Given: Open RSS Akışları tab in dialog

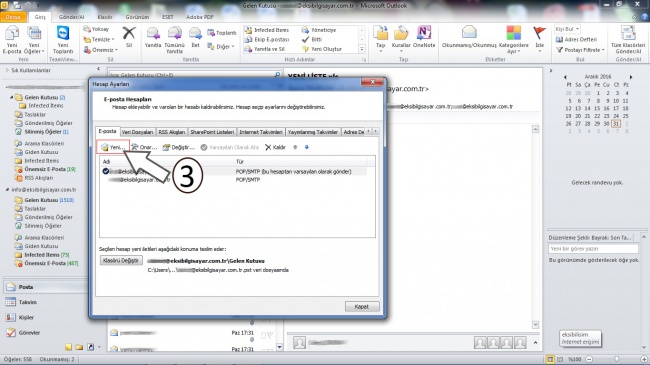Looking at the screenshot, I should 172,132.
